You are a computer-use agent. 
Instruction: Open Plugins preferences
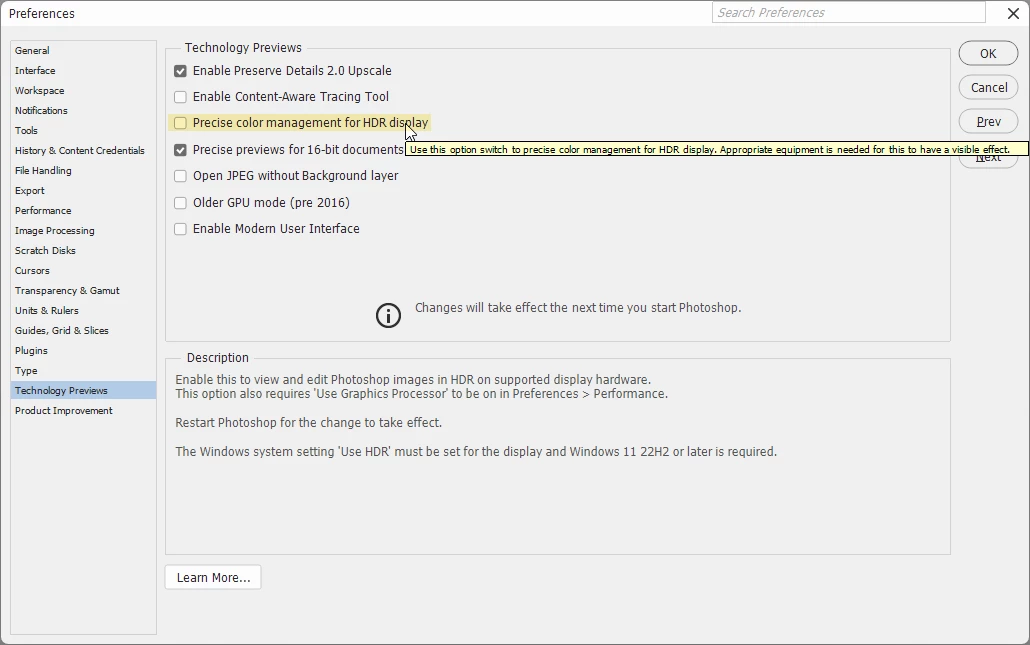pyautogui.click(x=83, y=351)
